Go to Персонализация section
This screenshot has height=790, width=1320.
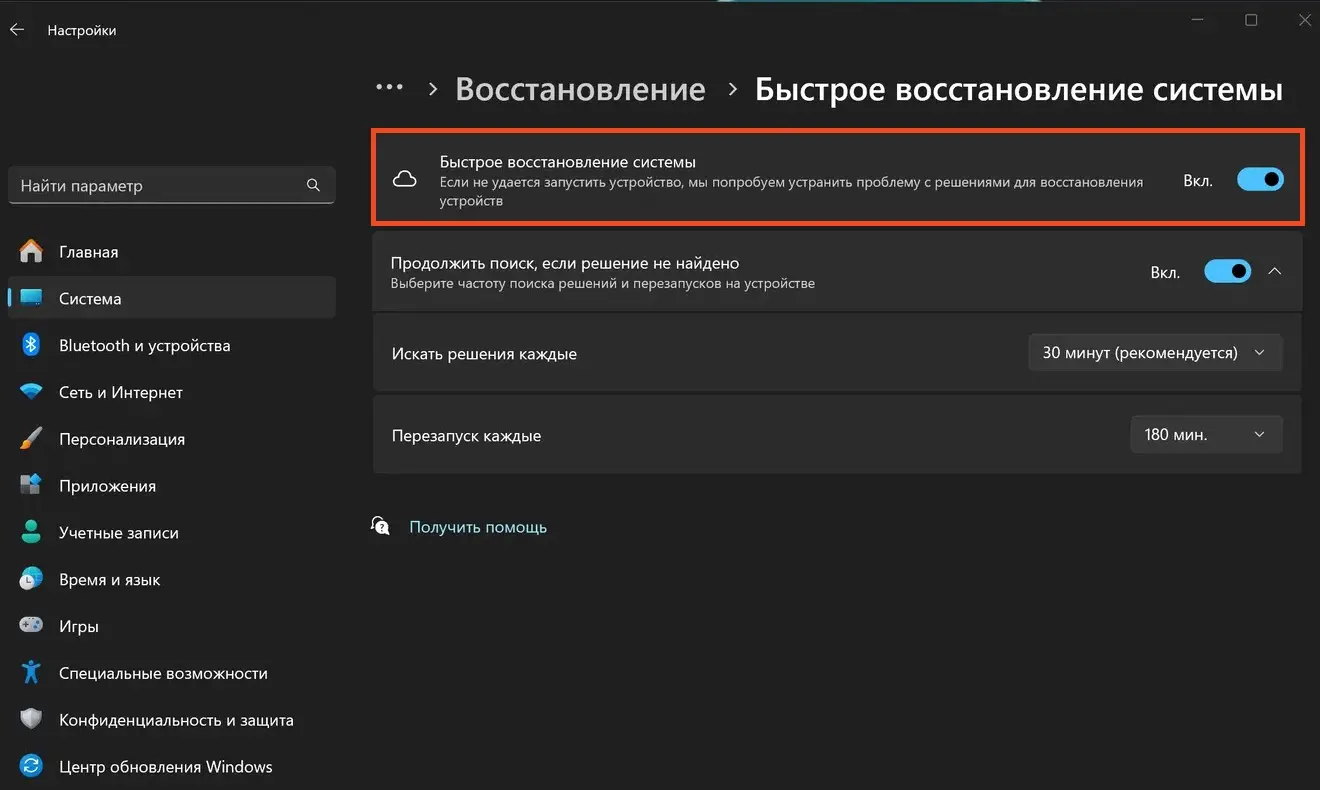click(x=172, y=439)
